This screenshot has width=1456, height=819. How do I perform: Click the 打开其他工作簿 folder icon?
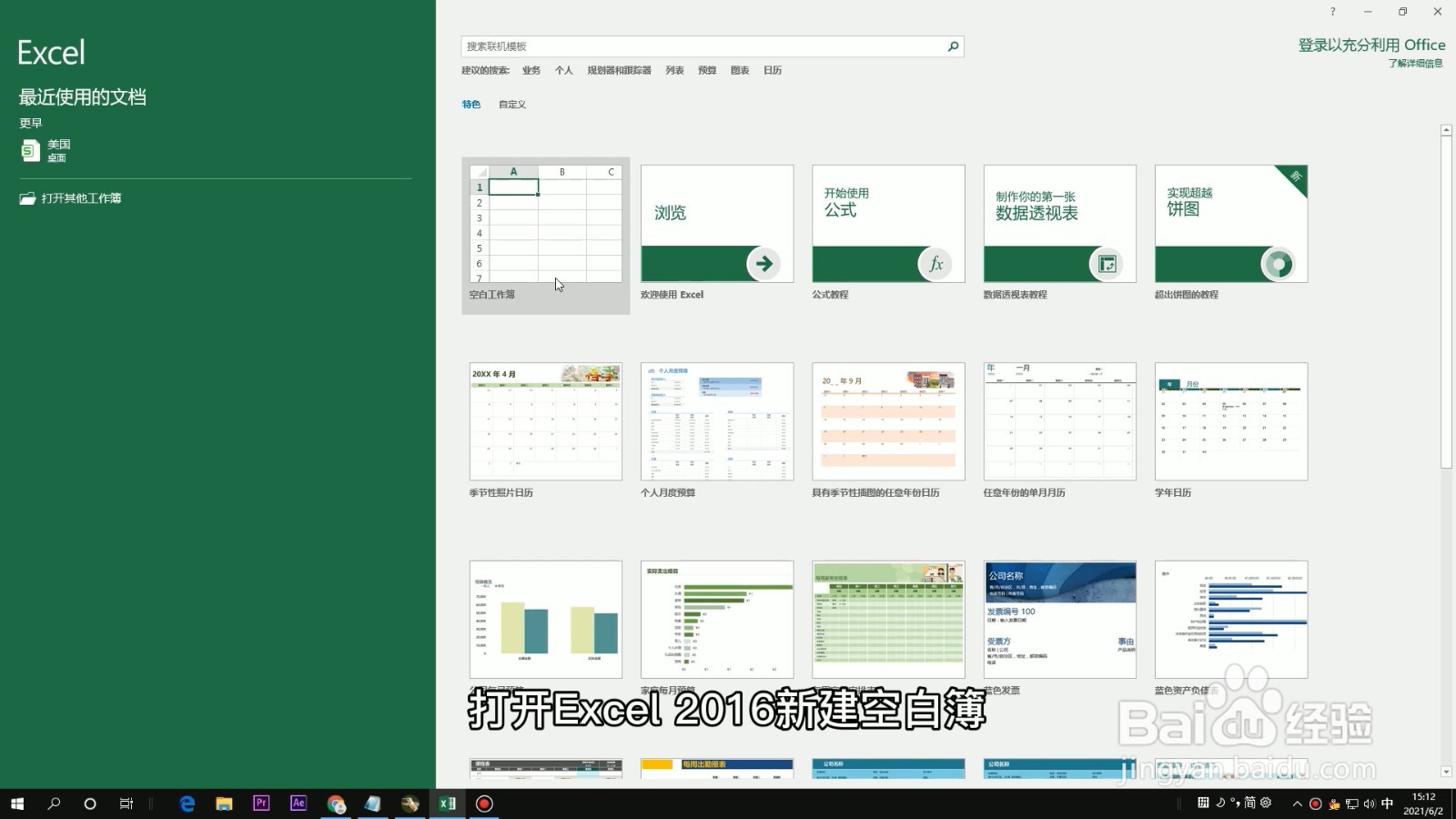[27, 198]
